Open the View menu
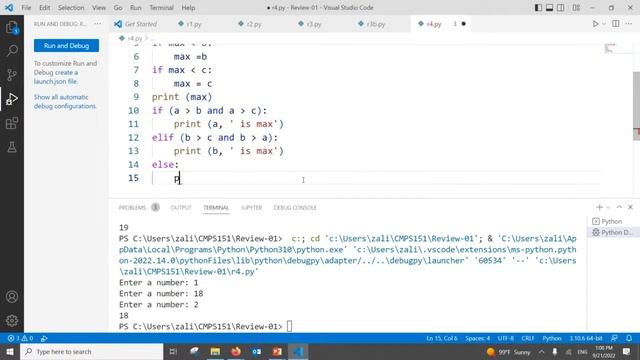Viewport: 640px width, 360px height. point(99,8)
